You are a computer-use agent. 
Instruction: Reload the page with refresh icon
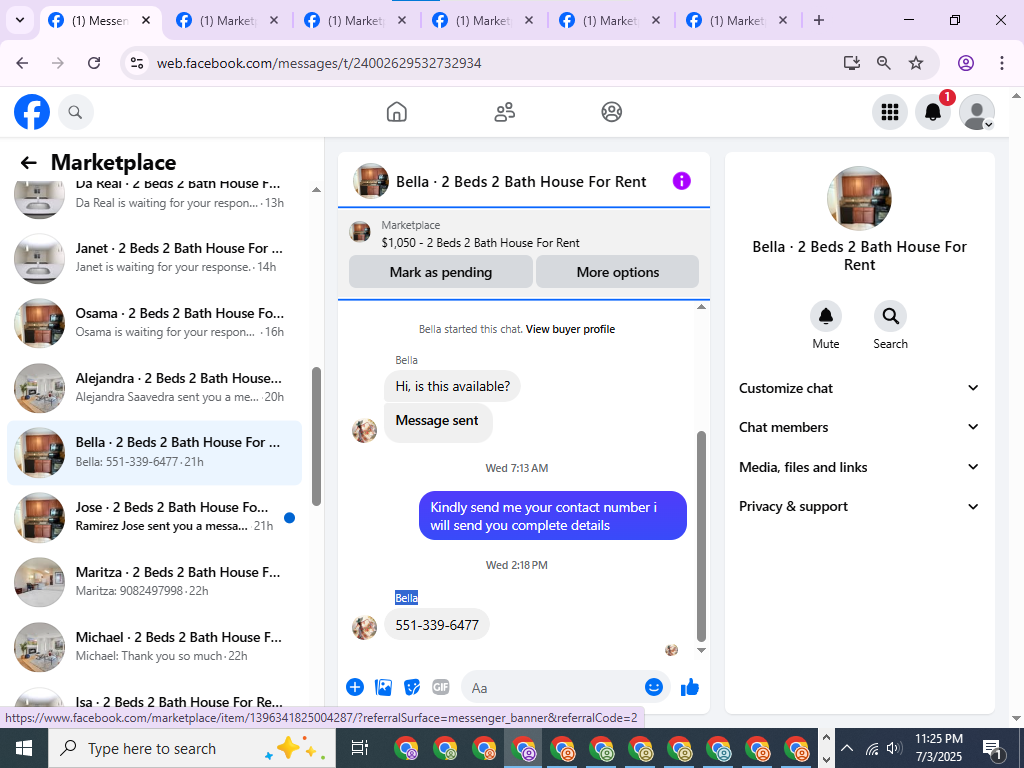tap(94, 63)
